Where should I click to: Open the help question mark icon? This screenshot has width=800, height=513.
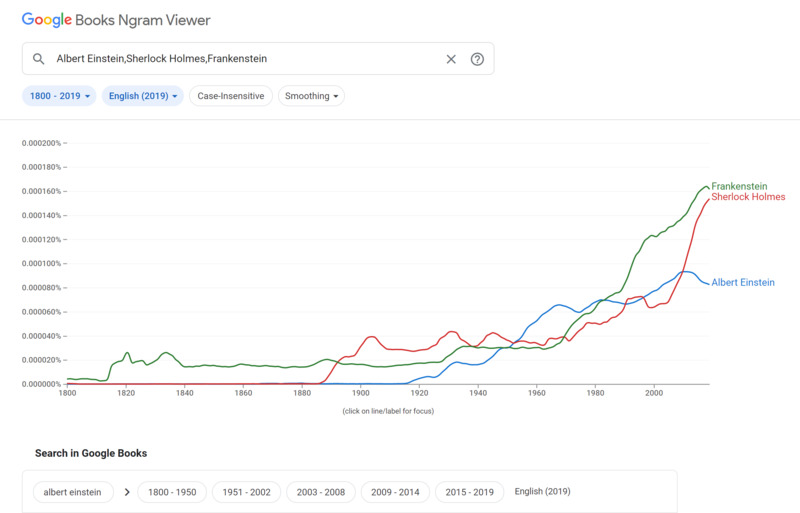[477, 59]
